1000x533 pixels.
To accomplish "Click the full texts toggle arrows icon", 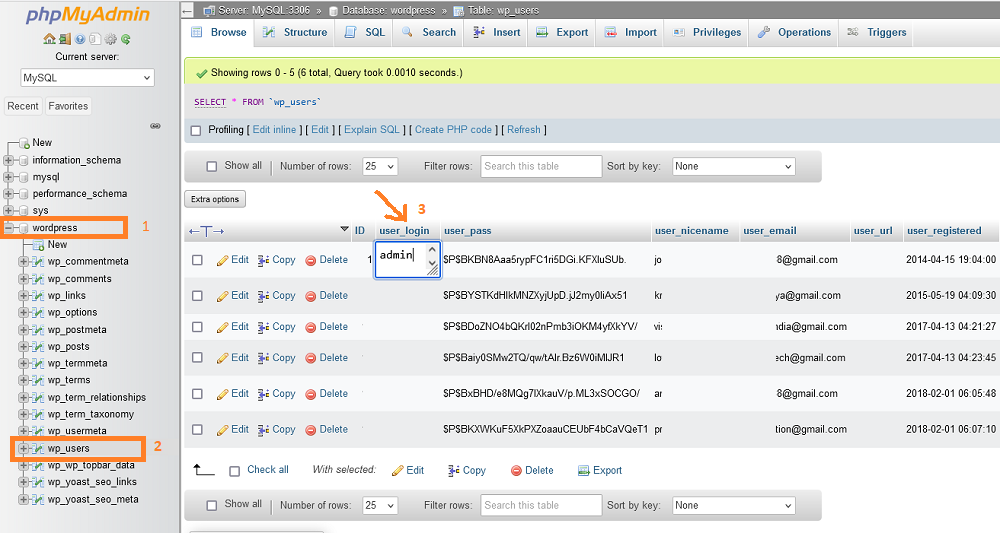I will point(206,231).
